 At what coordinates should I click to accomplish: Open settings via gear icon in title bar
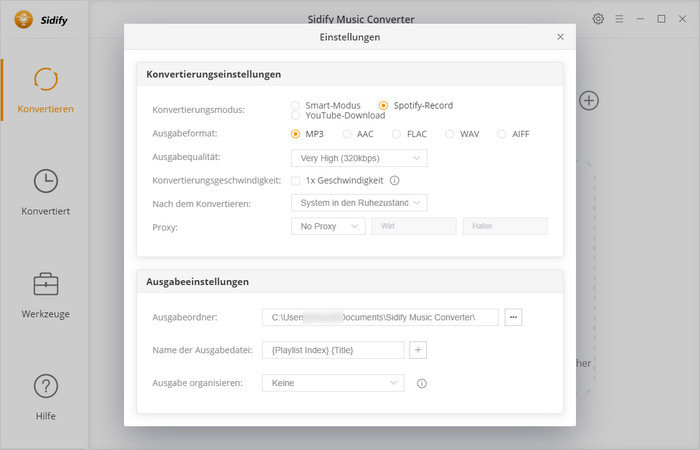[598, 19]
